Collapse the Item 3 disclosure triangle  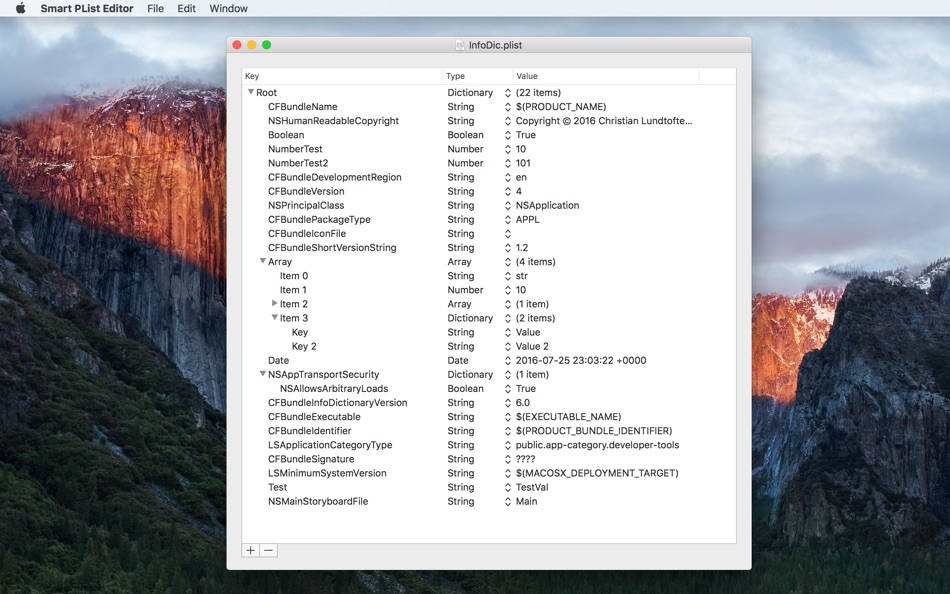click(274, 317)
